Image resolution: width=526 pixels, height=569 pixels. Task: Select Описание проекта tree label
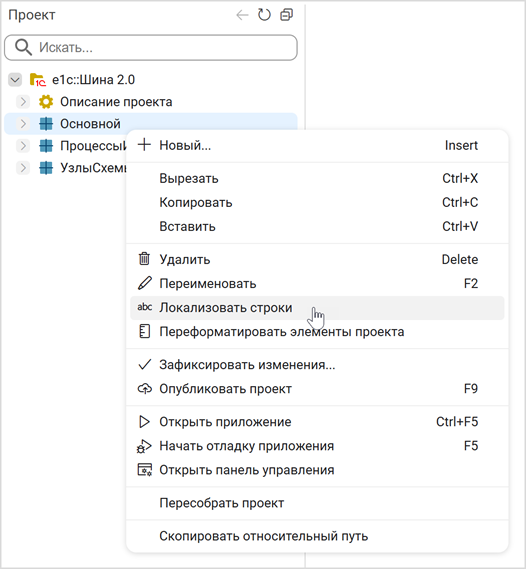coord(116,102)
